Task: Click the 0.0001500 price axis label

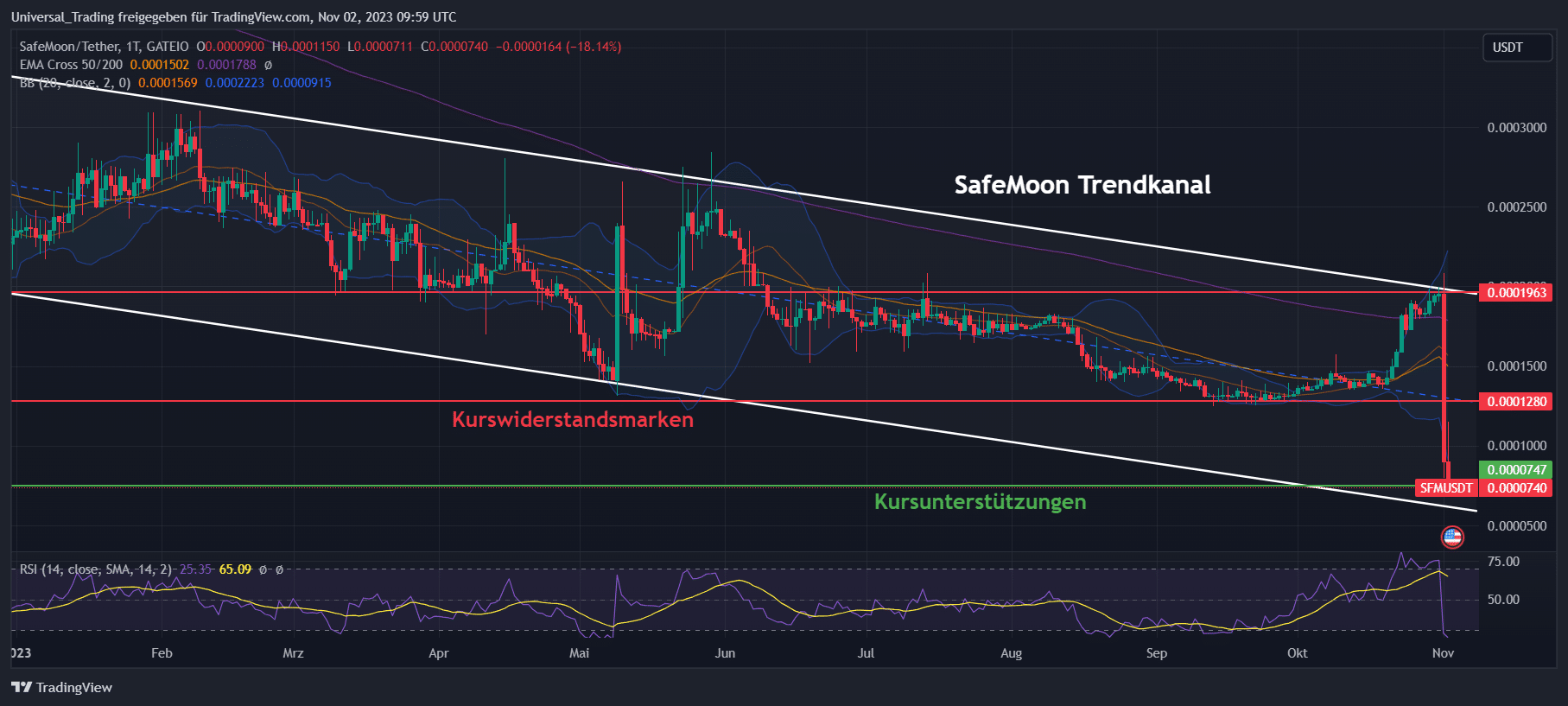Action: [x=1517, y=366]
